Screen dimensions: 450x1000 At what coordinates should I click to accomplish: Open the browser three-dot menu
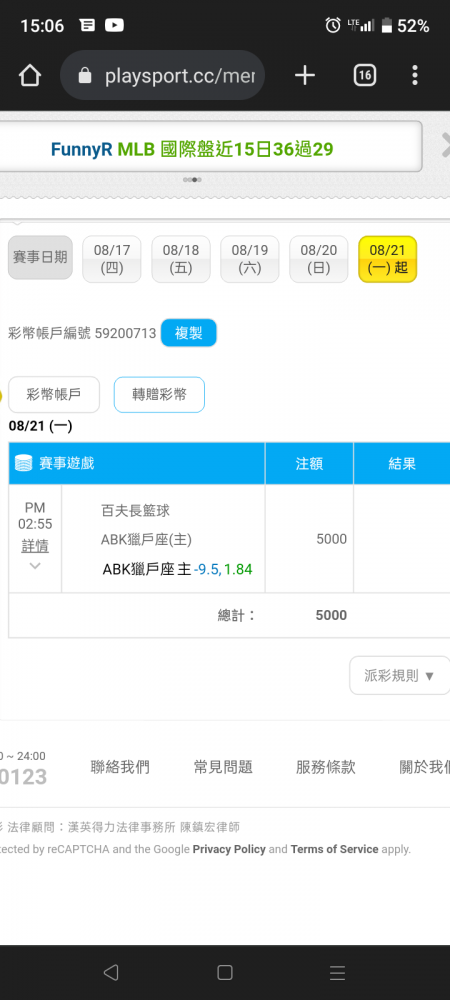tap(415, 76)
